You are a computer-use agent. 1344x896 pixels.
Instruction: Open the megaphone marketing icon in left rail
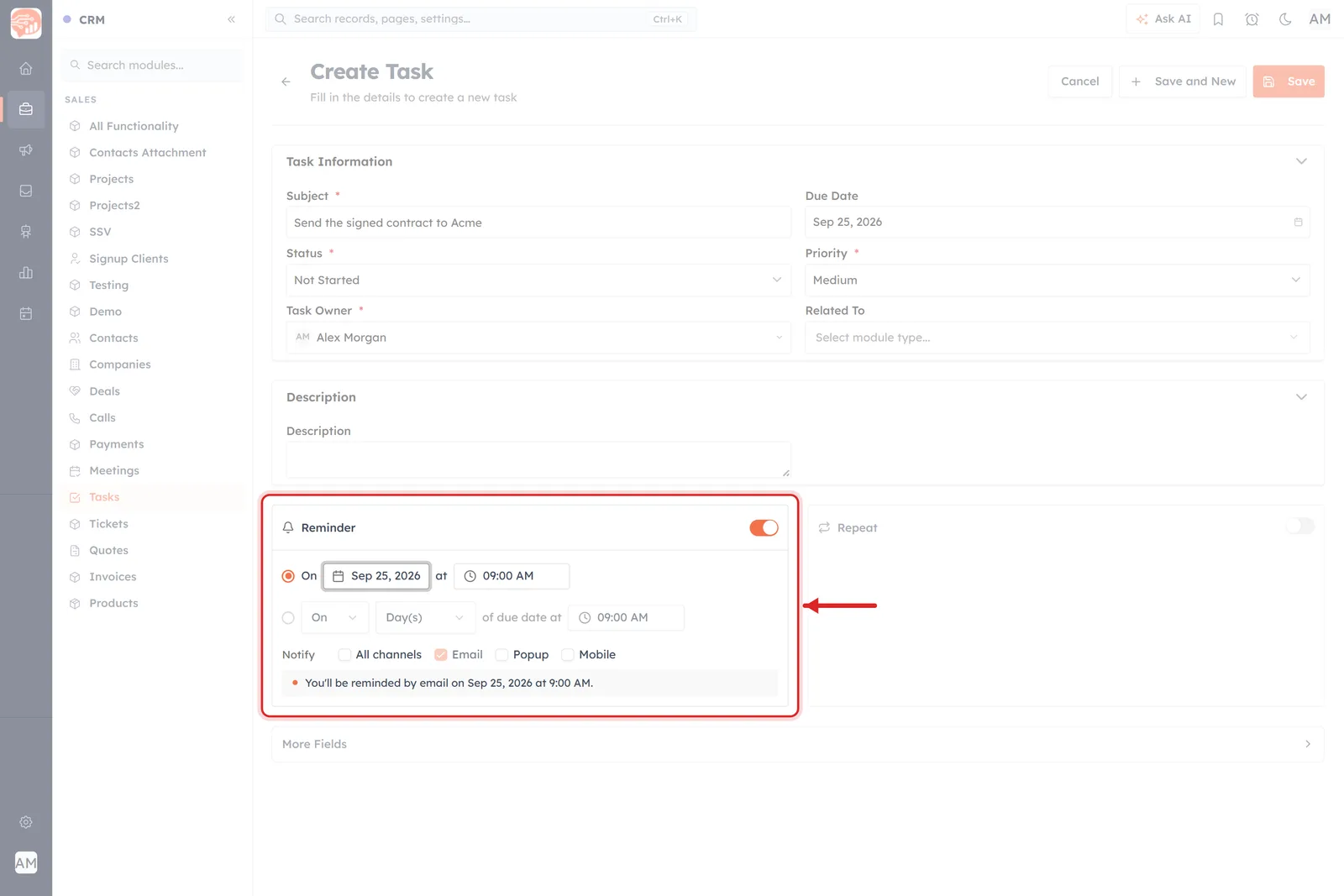click(x=26, y=150)
